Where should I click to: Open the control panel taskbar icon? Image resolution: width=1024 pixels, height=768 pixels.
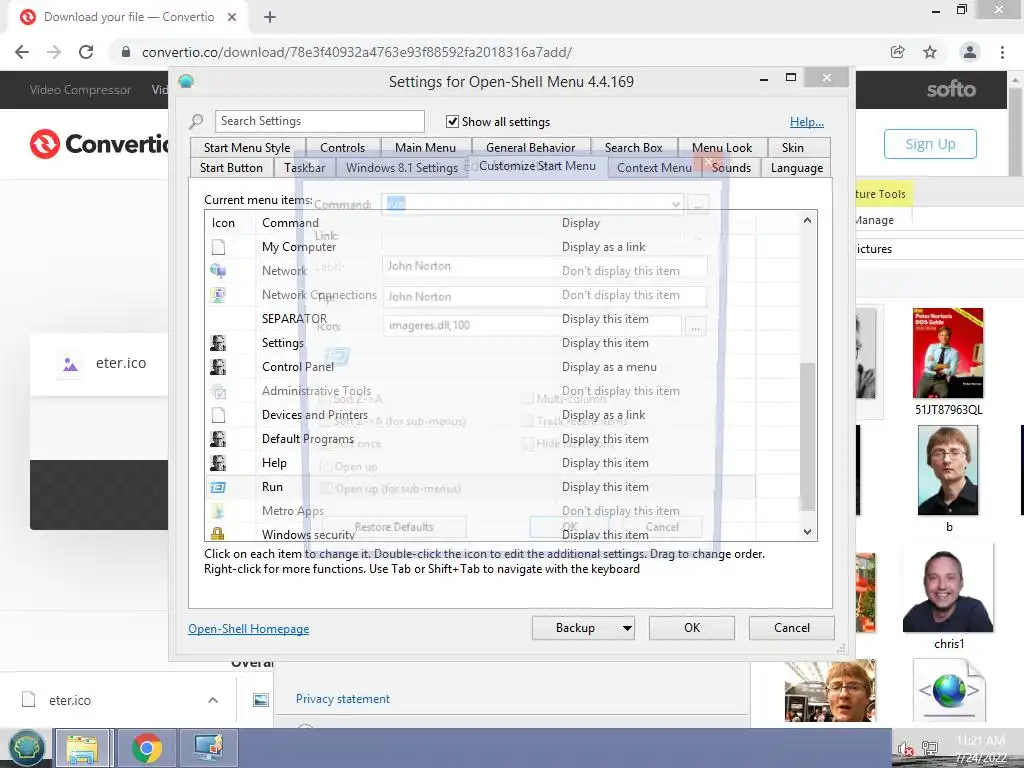coord(208,748)
